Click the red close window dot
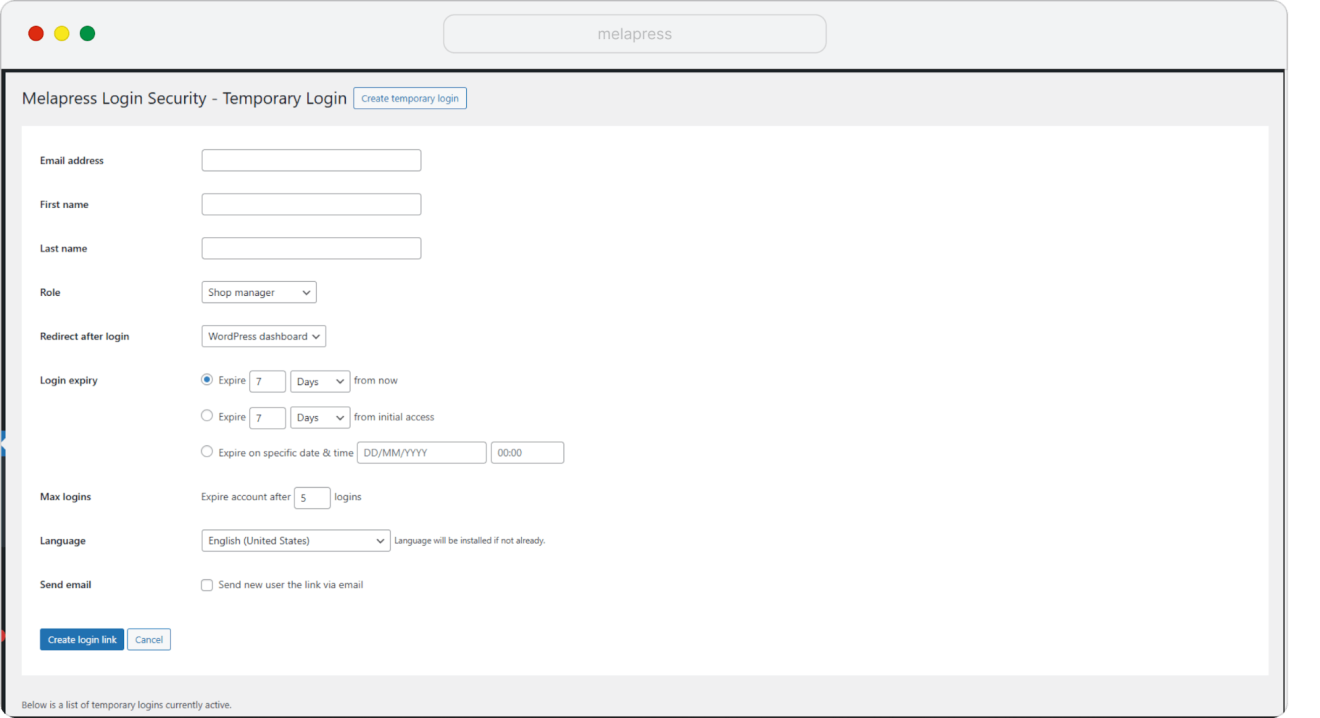1320x718 pixels. pos(36,33)
